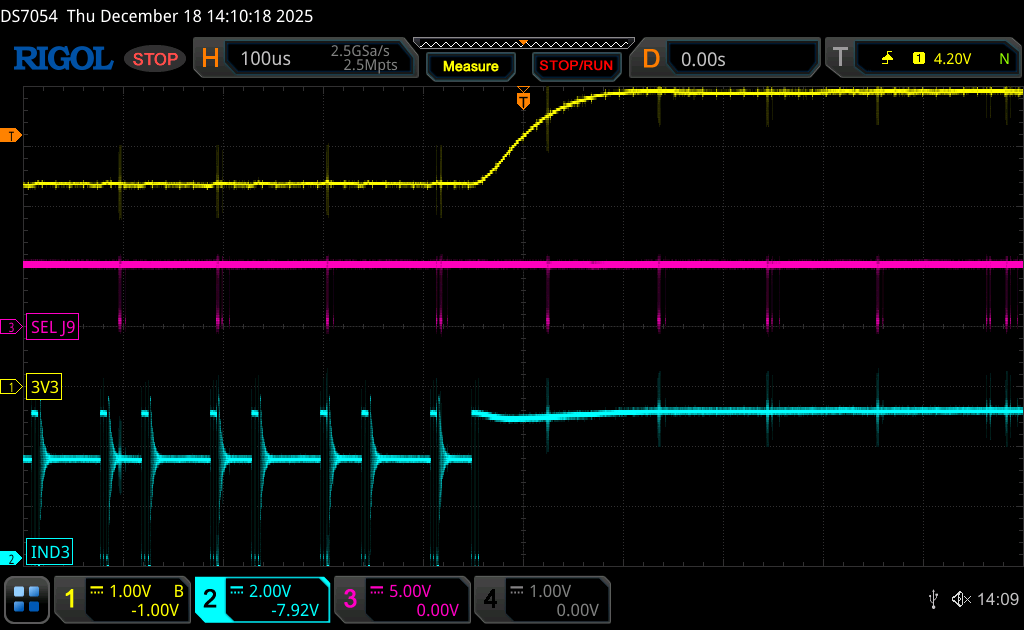Click the waveform memory position bar

(x=524, y=44)
